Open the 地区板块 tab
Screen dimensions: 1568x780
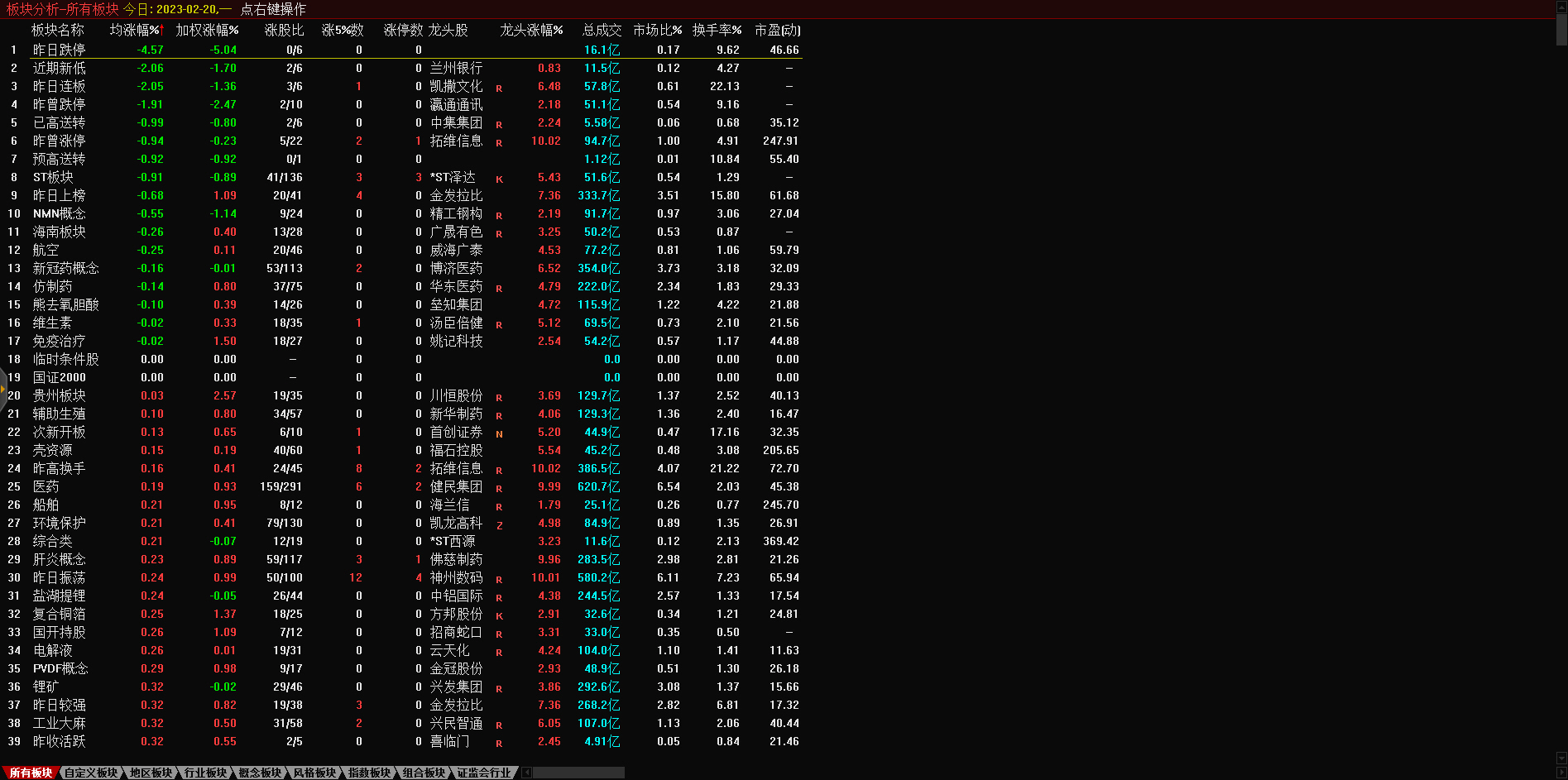pyautogui.click(x=151, y=773)
